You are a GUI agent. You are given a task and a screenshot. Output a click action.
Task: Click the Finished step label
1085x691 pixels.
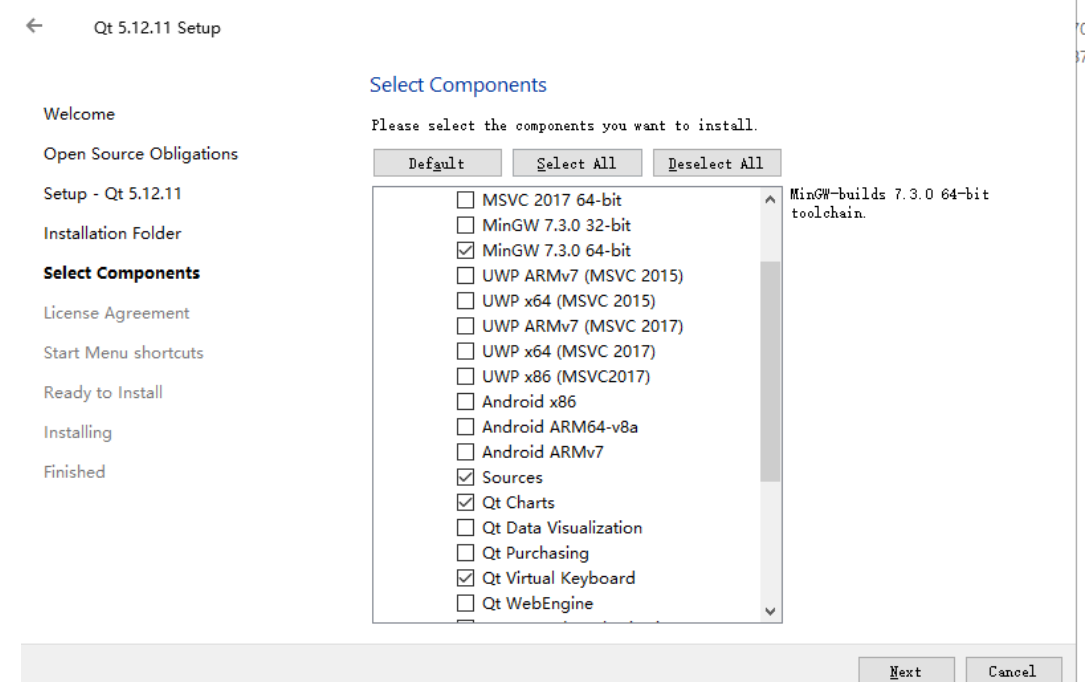[x=74, y=472]
